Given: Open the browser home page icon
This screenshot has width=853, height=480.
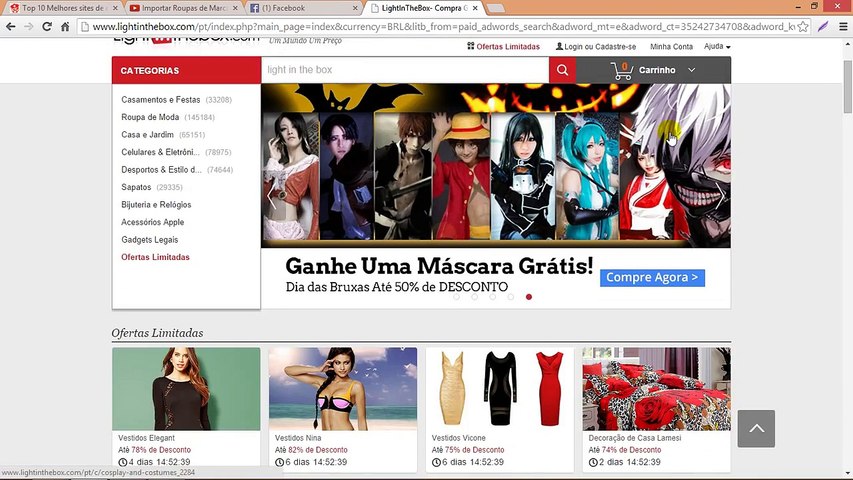Looking at the screenshot, I should coord(65,27).
